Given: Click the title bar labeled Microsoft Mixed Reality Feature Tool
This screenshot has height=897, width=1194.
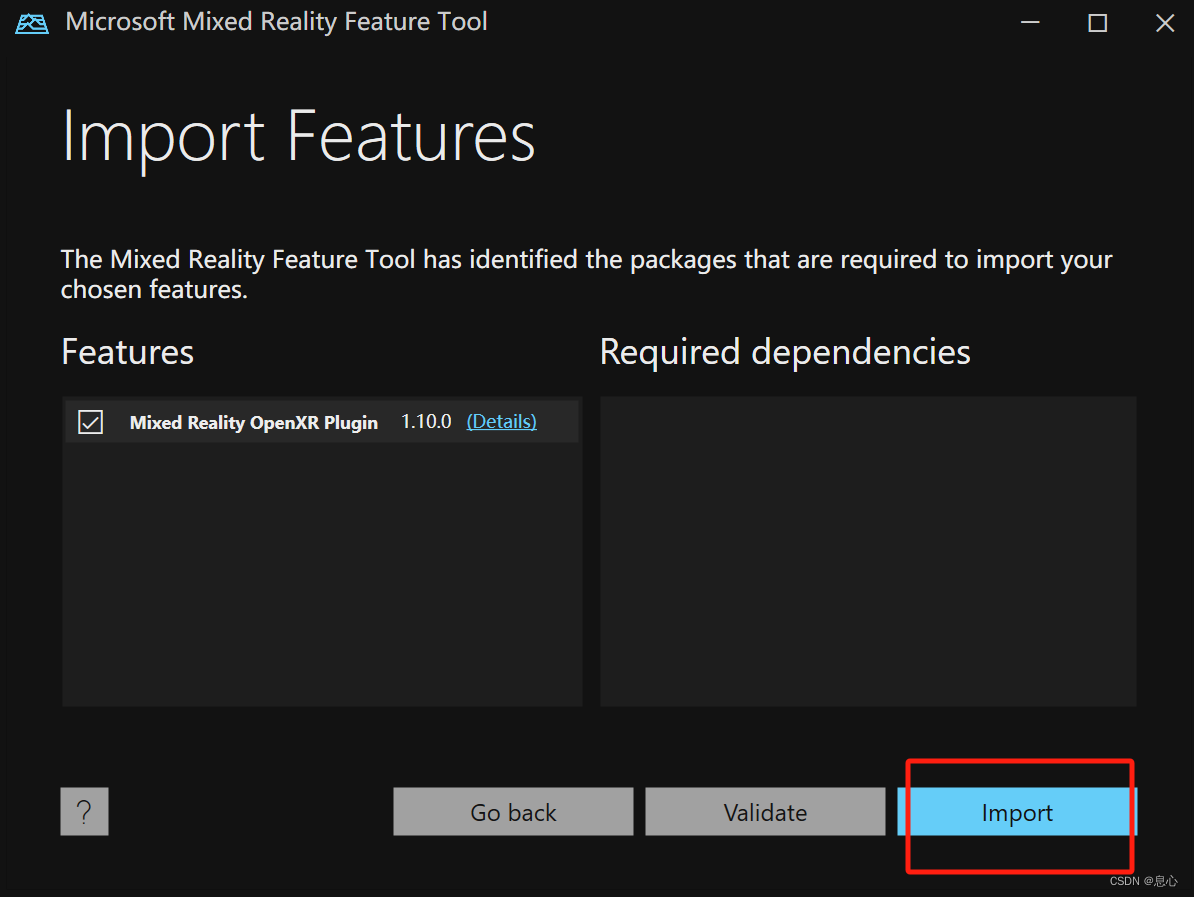Looking at the screenshot, I should pyautogui.click(x=276, y=21).
